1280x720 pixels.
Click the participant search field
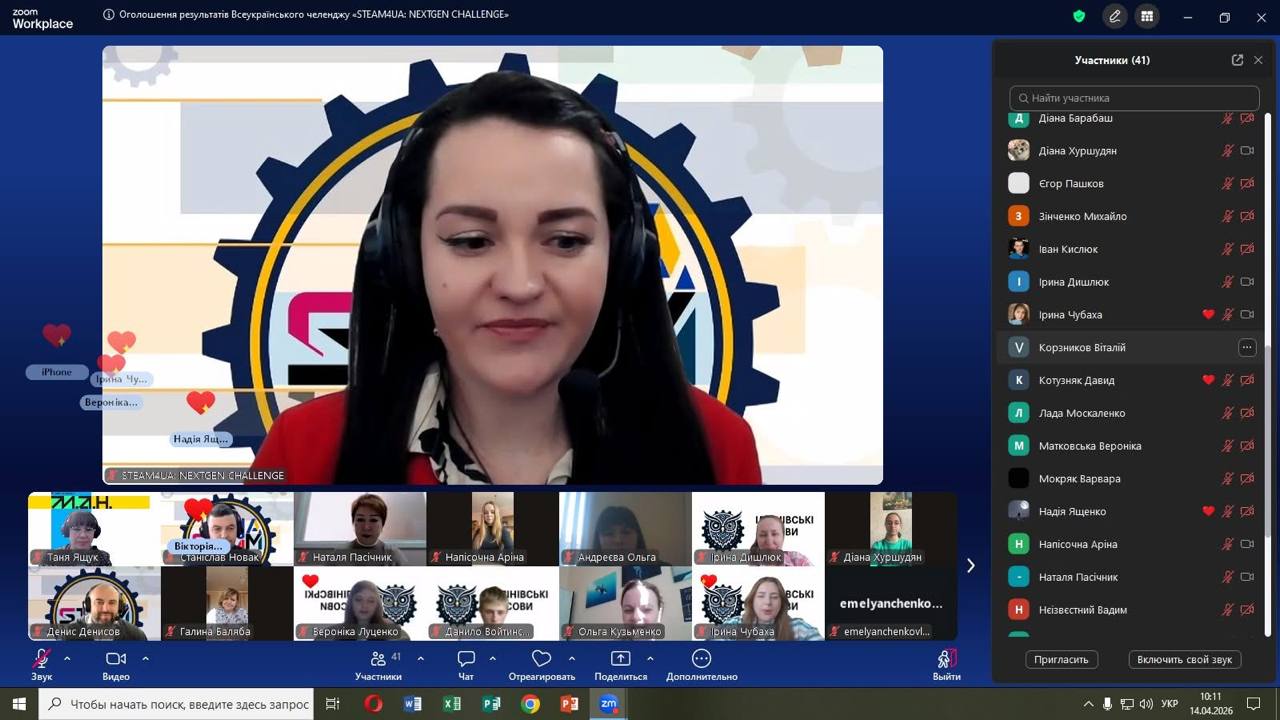1134,98
